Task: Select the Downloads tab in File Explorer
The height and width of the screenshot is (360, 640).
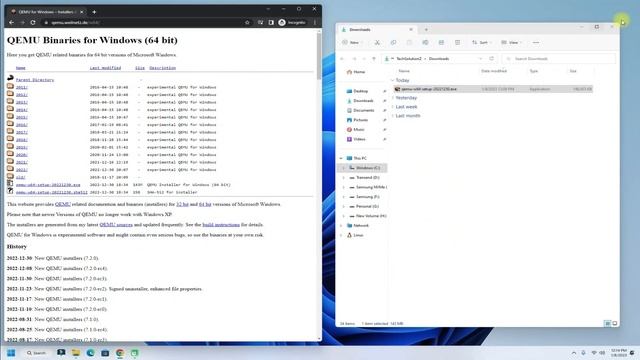Action: 377,29
